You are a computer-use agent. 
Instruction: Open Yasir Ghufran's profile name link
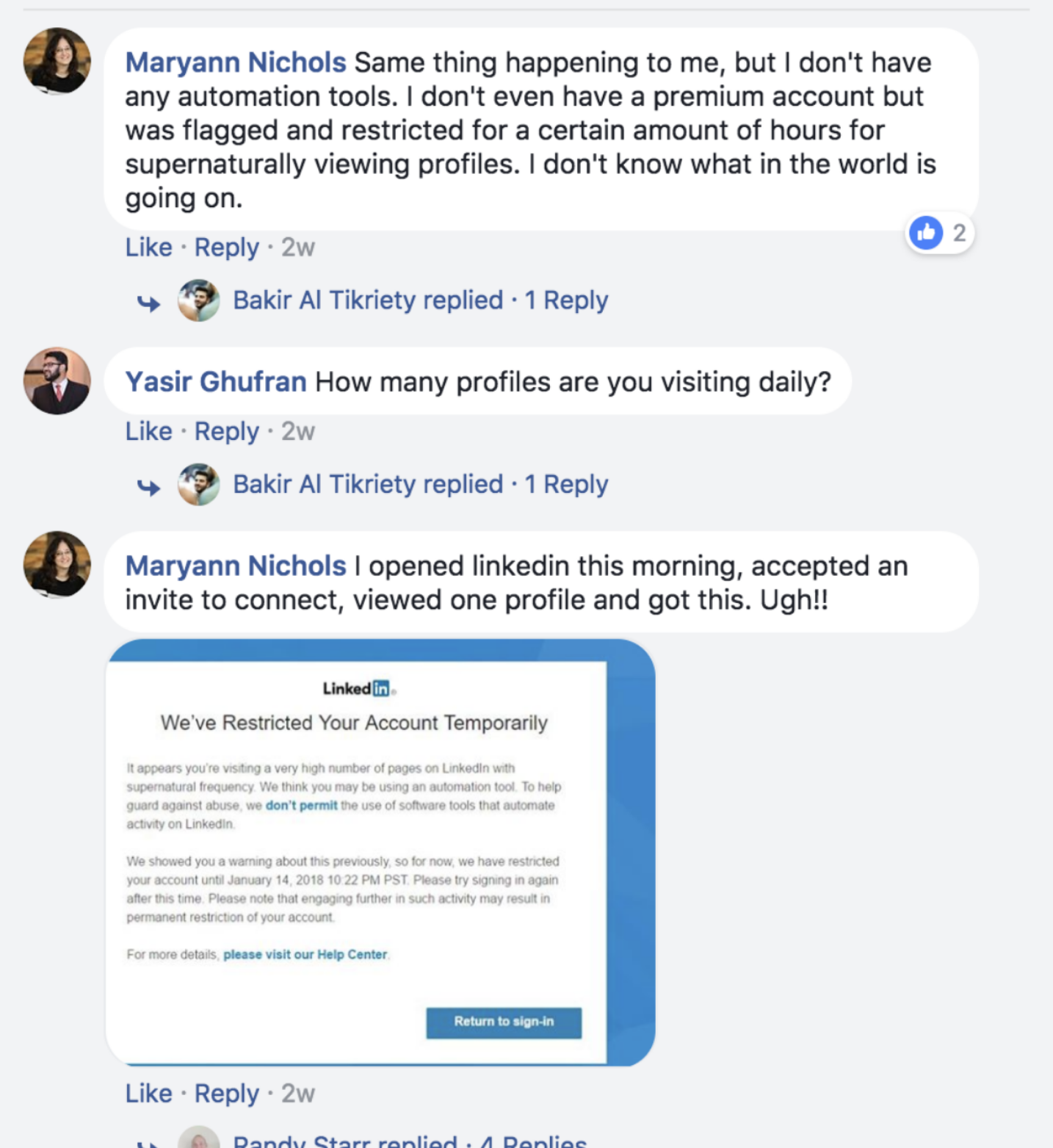216,382
